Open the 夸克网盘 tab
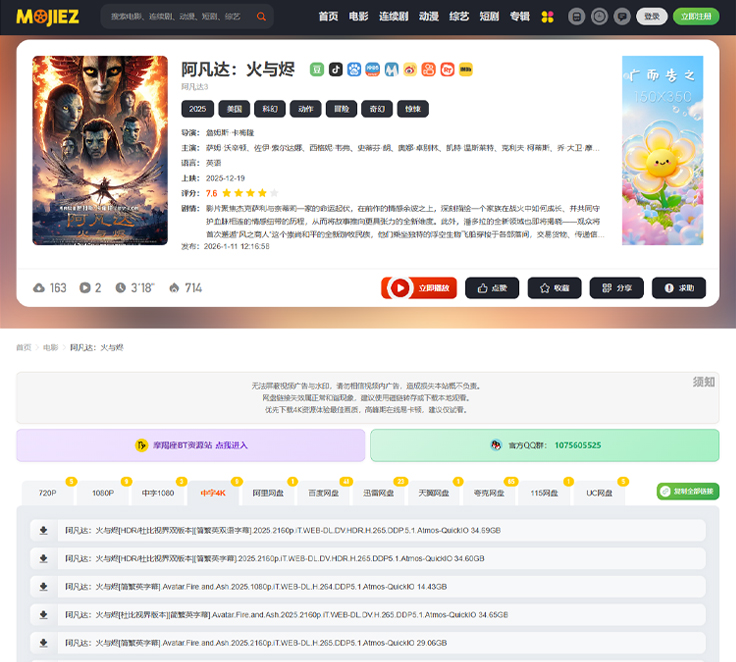Image resolution: width=736 pixels, height=662 pixels. [x=489, y=493]
